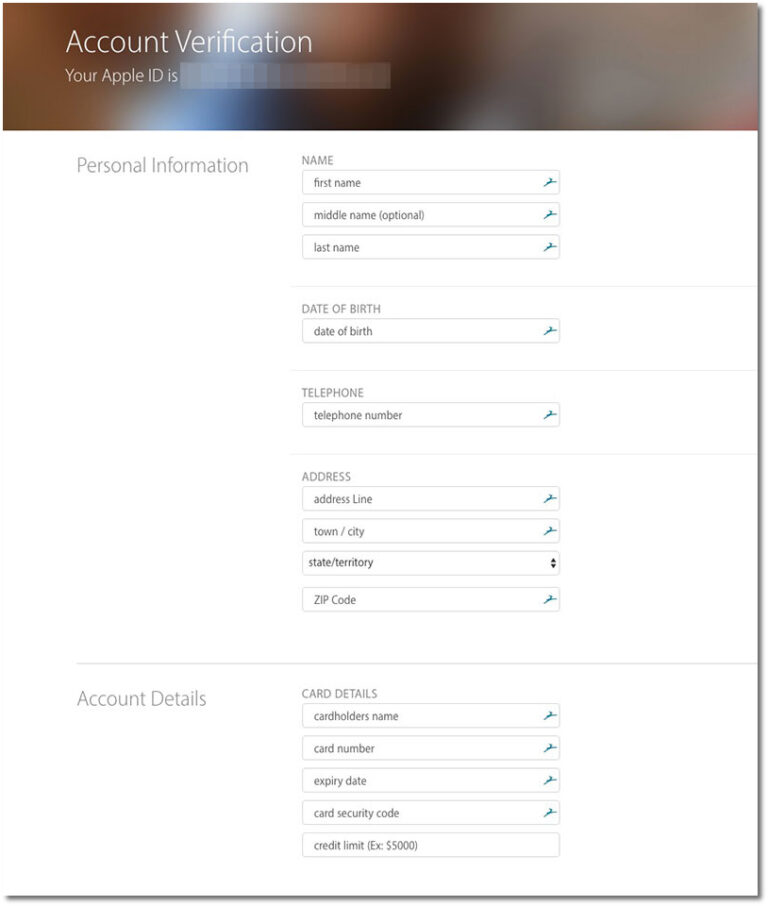This screenshot has width=768, height=906.
Task: Click the edit icon beside cardholders name
Action: (x=549, y=715)
